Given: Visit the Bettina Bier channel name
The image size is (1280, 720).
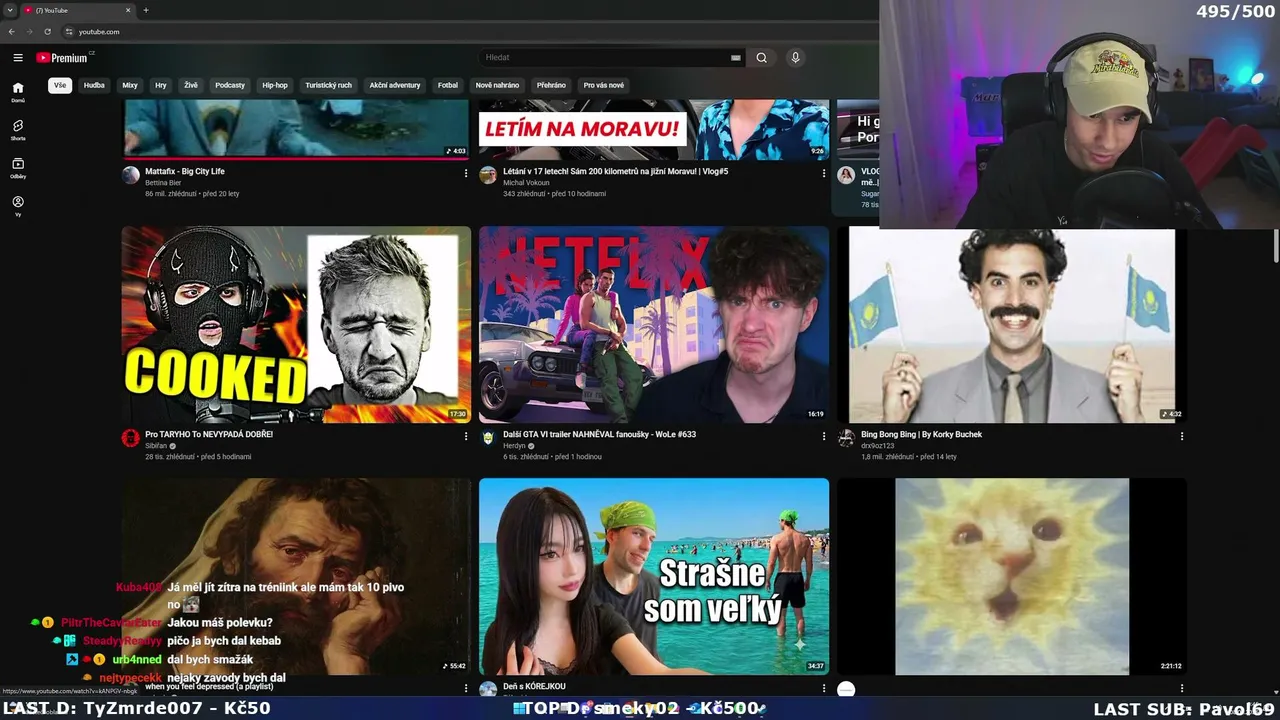Looking at the screenshot, I should pyautogui.click(x=163, y=183).
